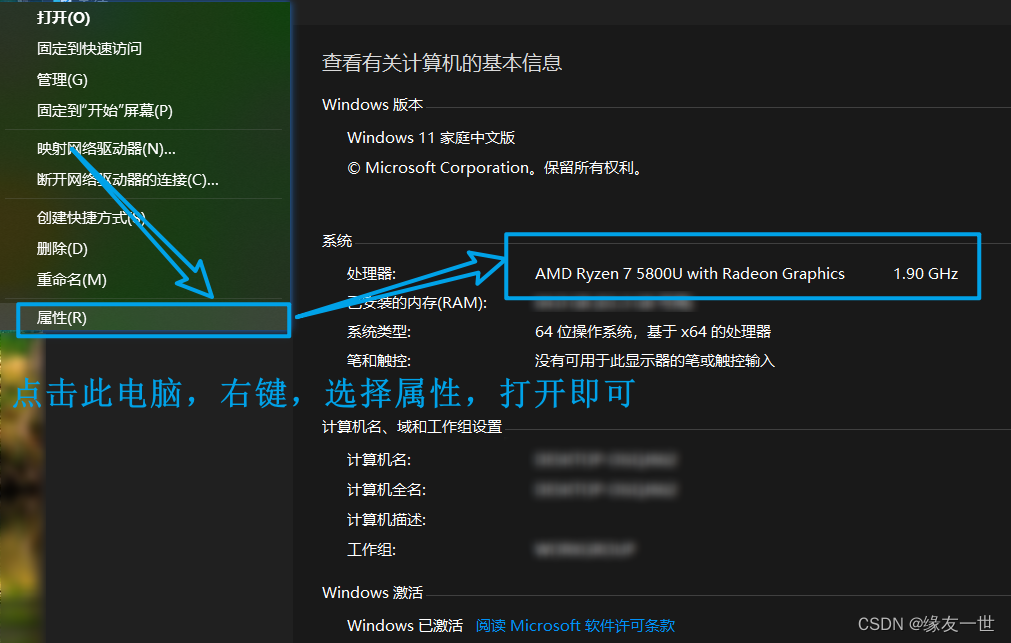The height and width of the screenshot is (643, 1011).
Task: Select the 系统类型: label
Action: pos(378,331)
